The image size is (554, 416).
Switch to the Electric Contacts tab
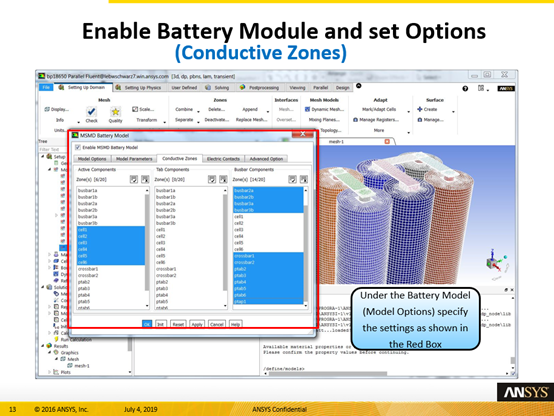tap(223, 159)
